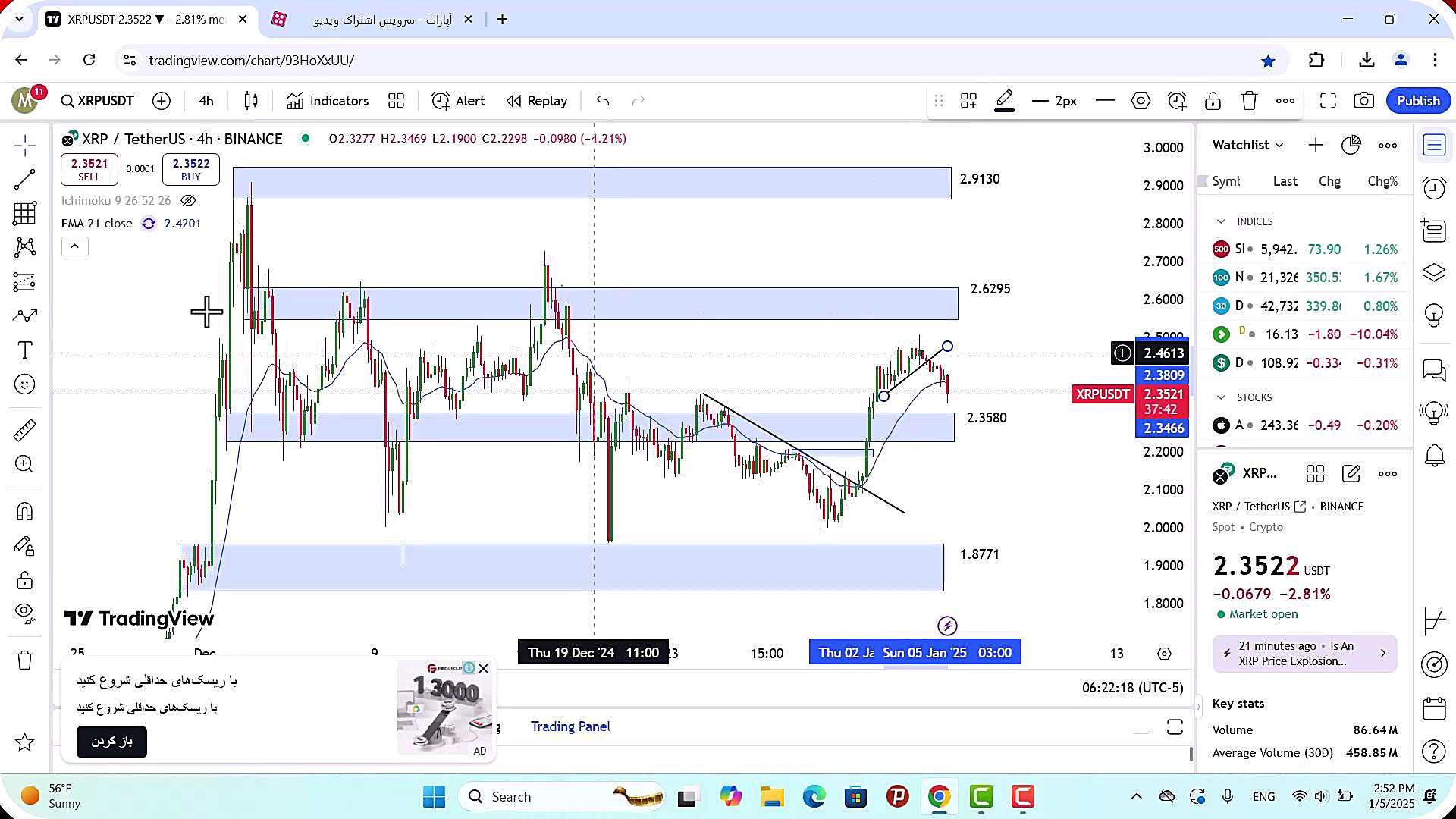Undo the last chart action
The width and height of the screenshot is (1456, 819).
point(603,101)
